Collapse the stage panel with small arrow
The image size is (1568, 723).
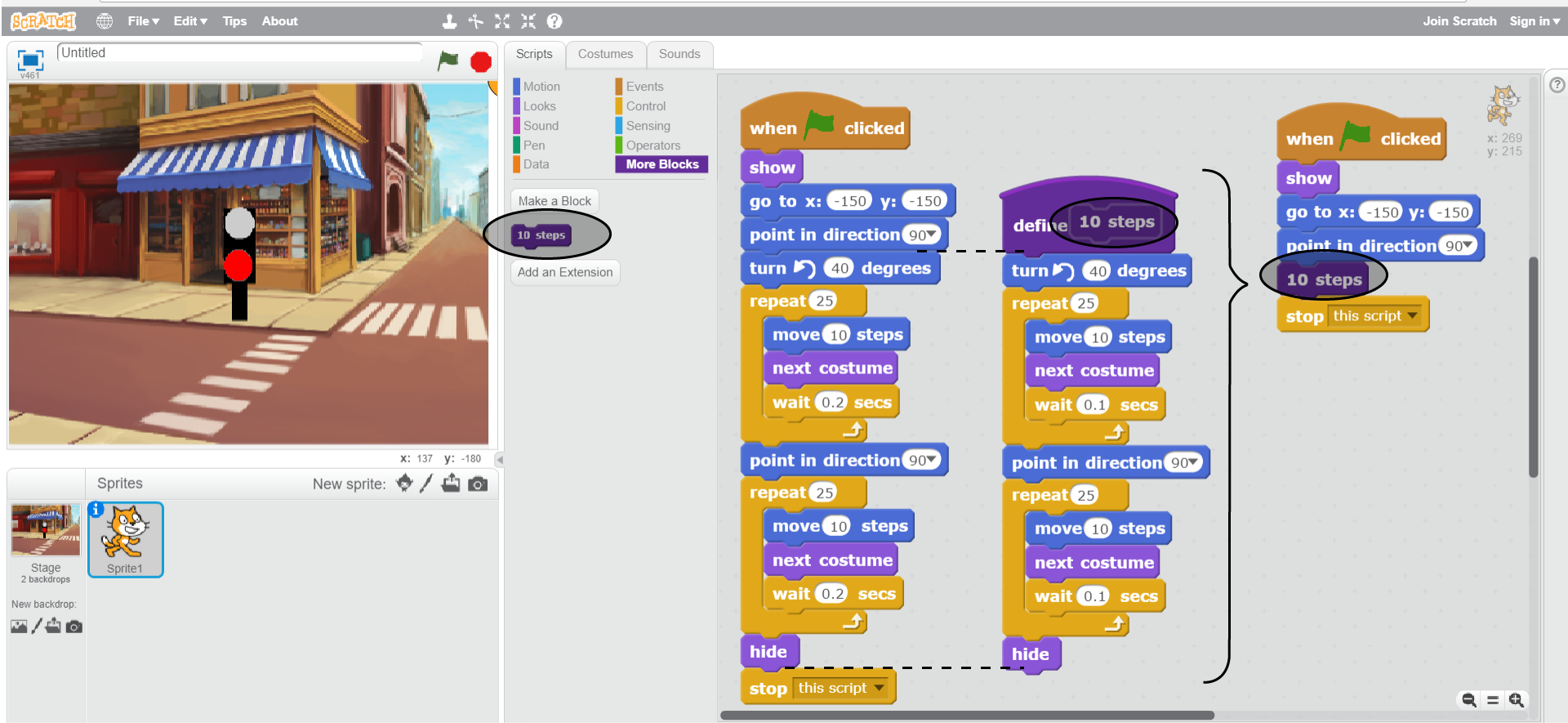(499, 460)
